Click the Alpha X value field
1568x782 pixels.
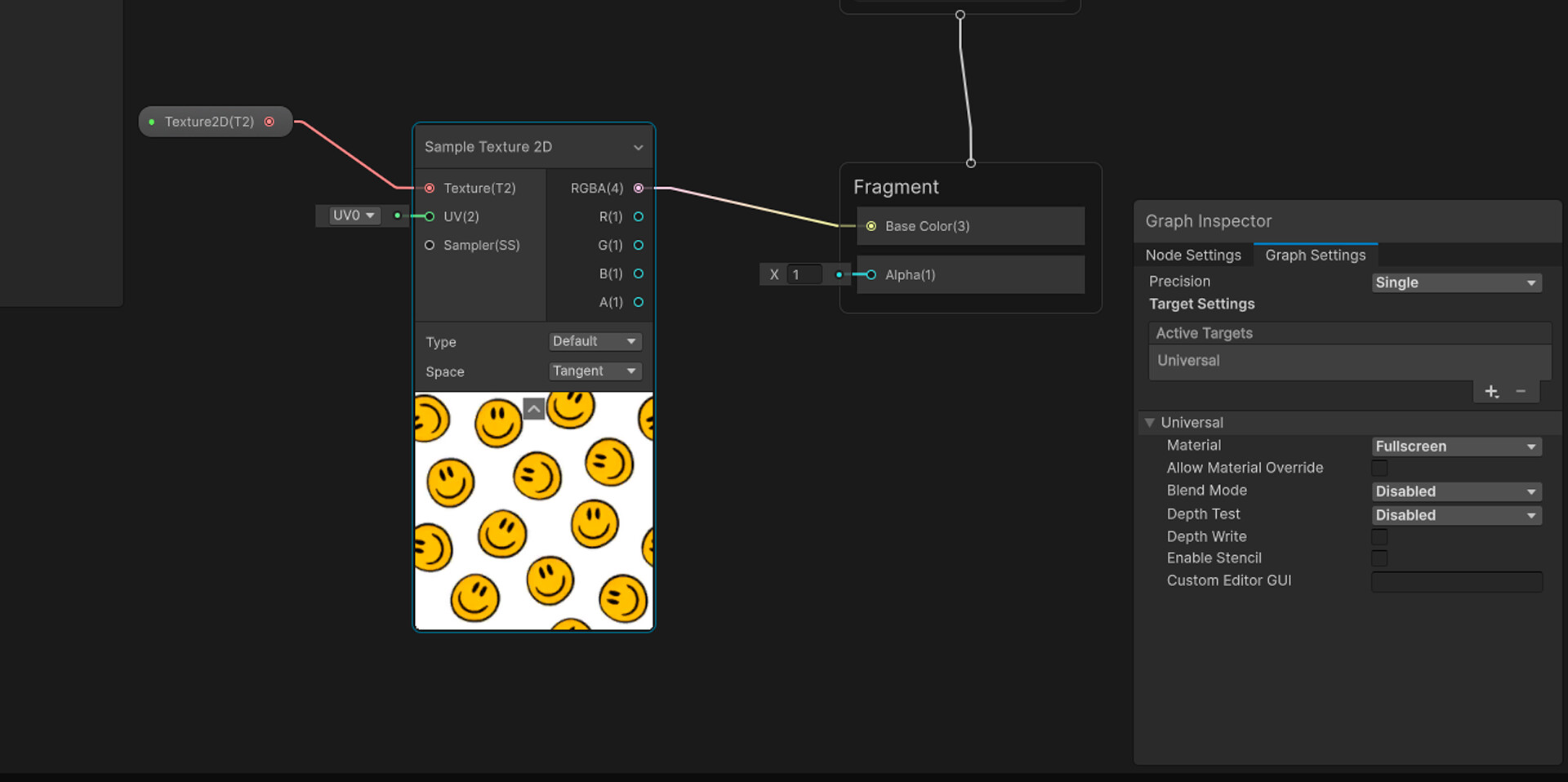804,274
